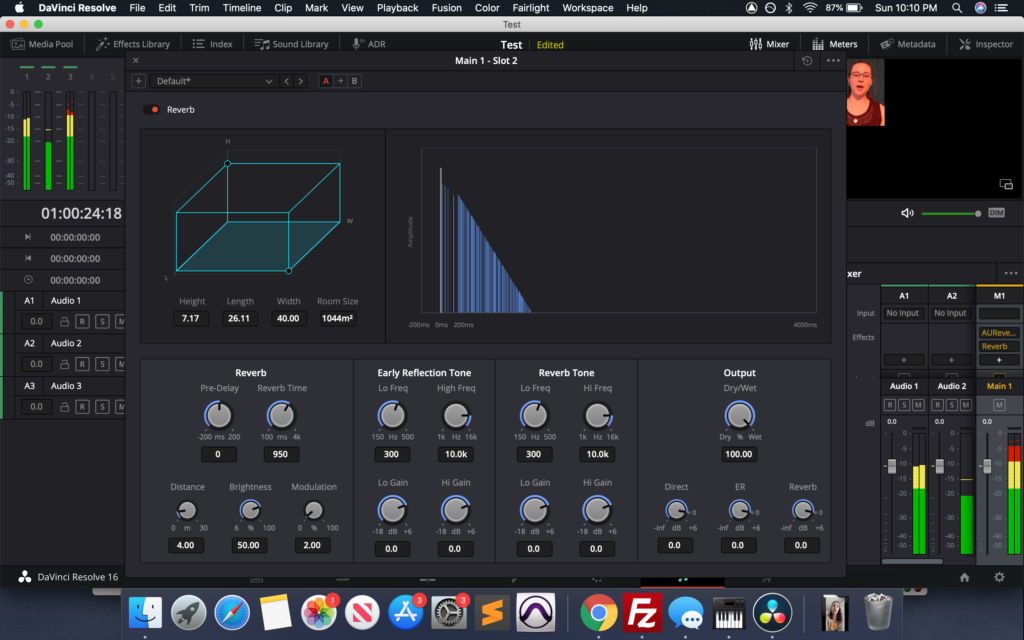The height and width of the screenshot is (640, 1024).
Task: Open the A1 No Input dropdown
Action: click(903, 313)
